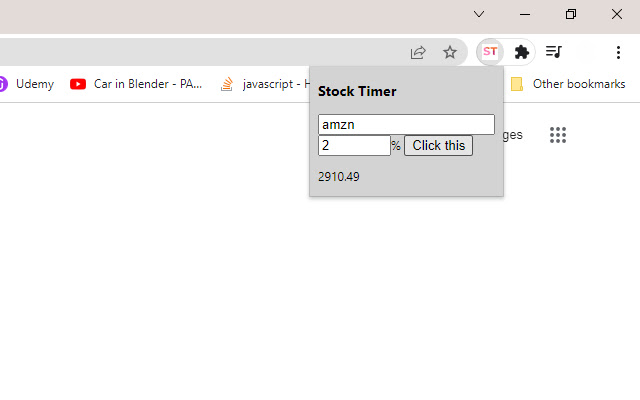This screenshot has height=400, width=640.
Task: Open the media controls icon
Action: (553, 52)
